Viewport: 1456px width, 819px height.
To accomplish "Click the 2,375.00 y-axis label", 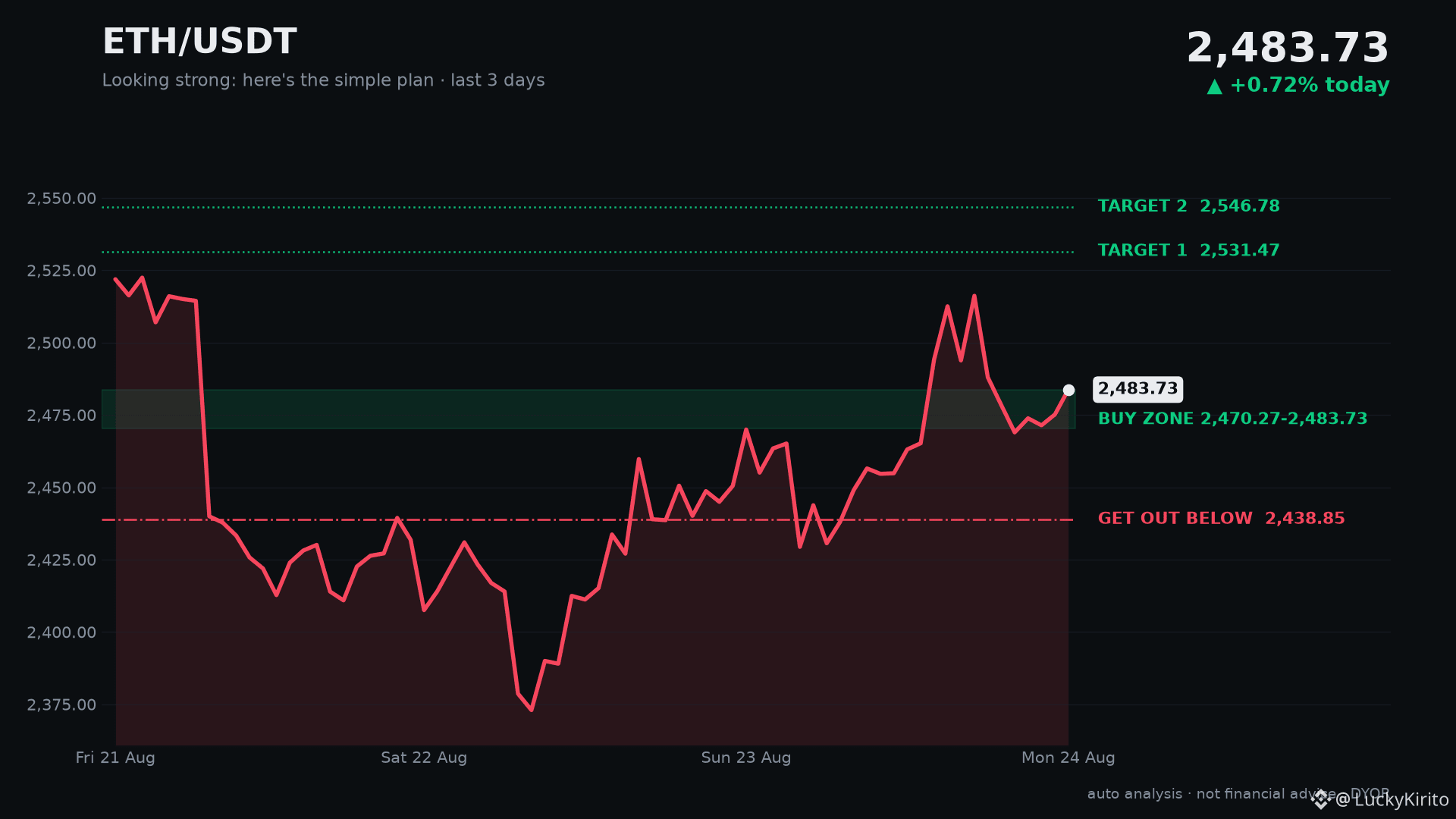I will (61, 705).
